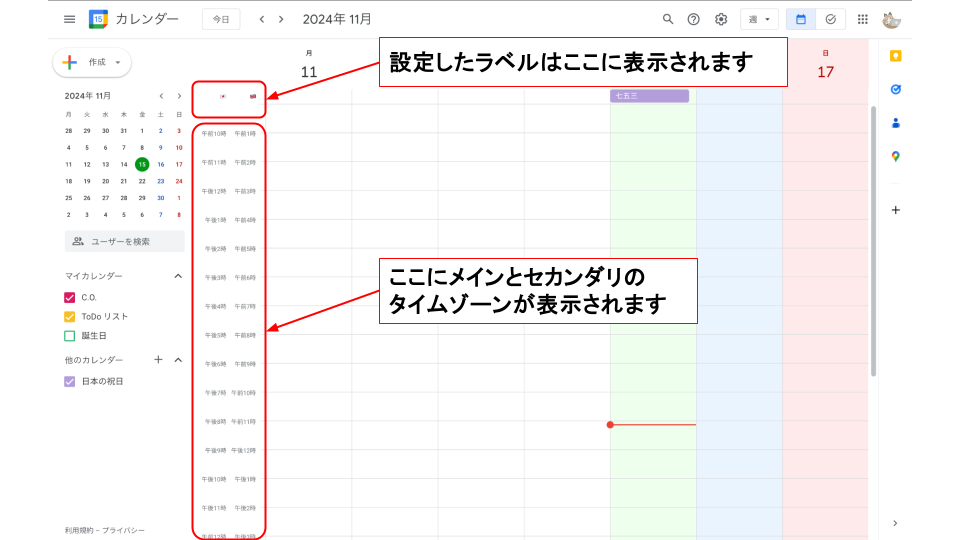Open the 週 view dropdown
960x540 pixels.
pyautogui.click(x=759, y=19)
